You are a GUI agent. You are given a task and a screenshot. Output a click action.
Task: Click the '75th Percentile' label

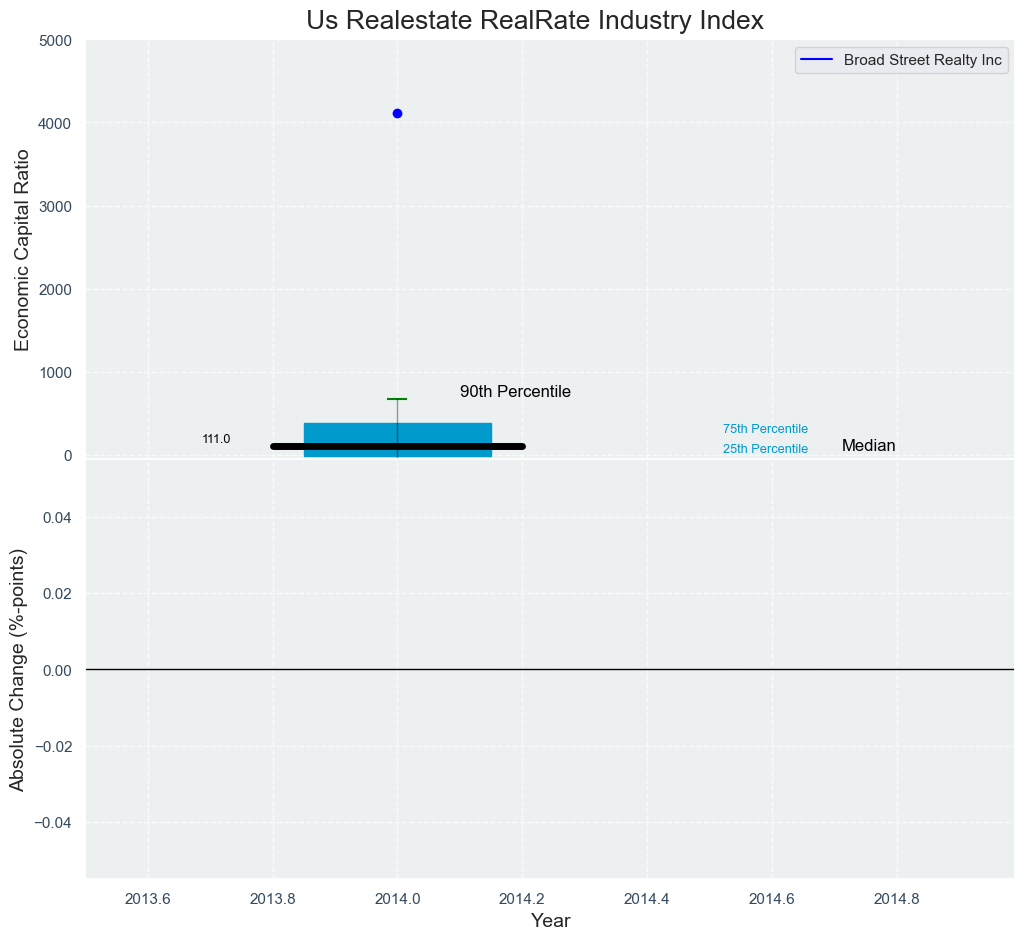point(765,429)
